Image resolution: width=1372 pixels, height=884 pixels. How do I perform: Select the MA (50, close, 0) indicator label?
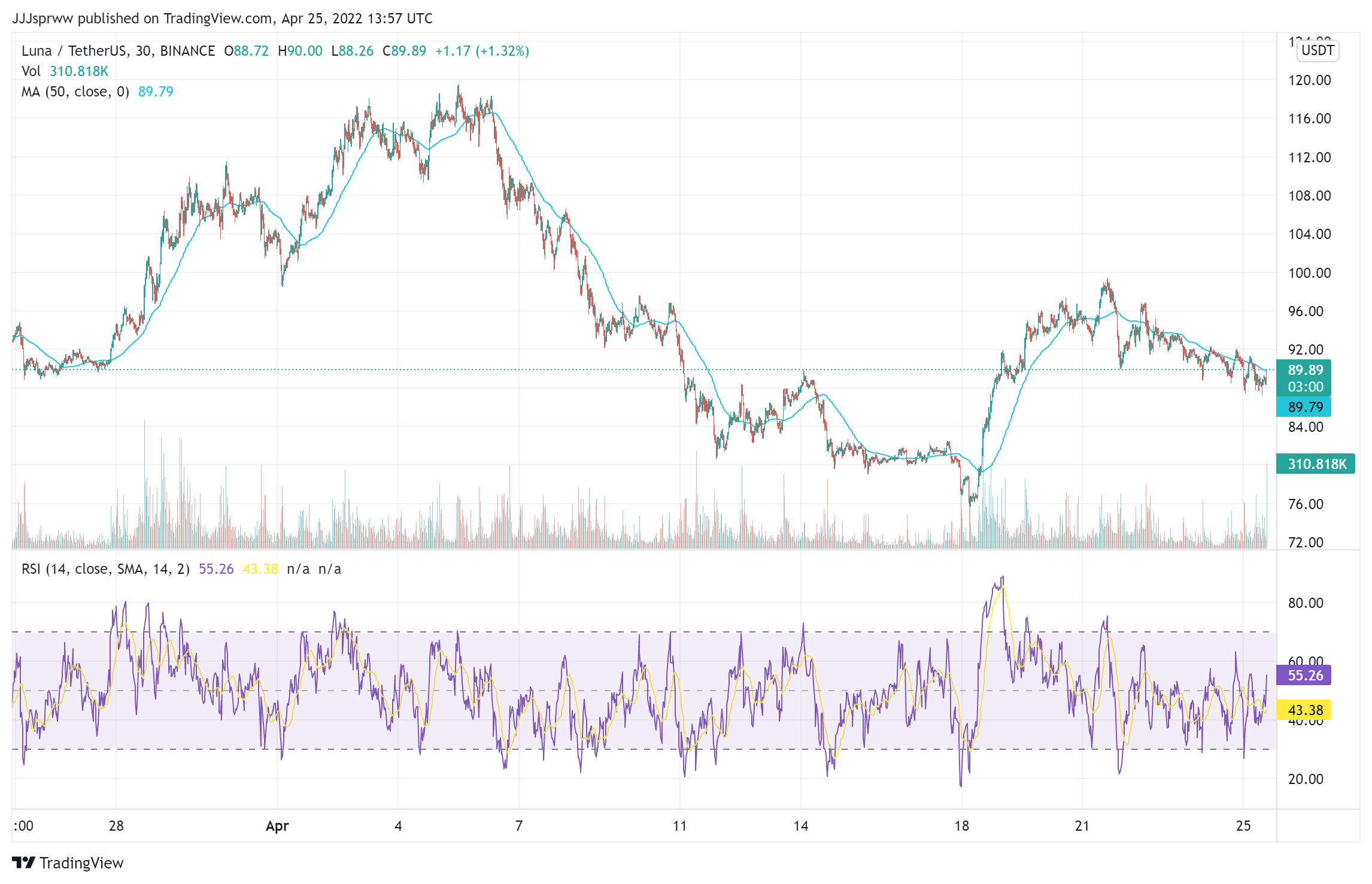75,92
